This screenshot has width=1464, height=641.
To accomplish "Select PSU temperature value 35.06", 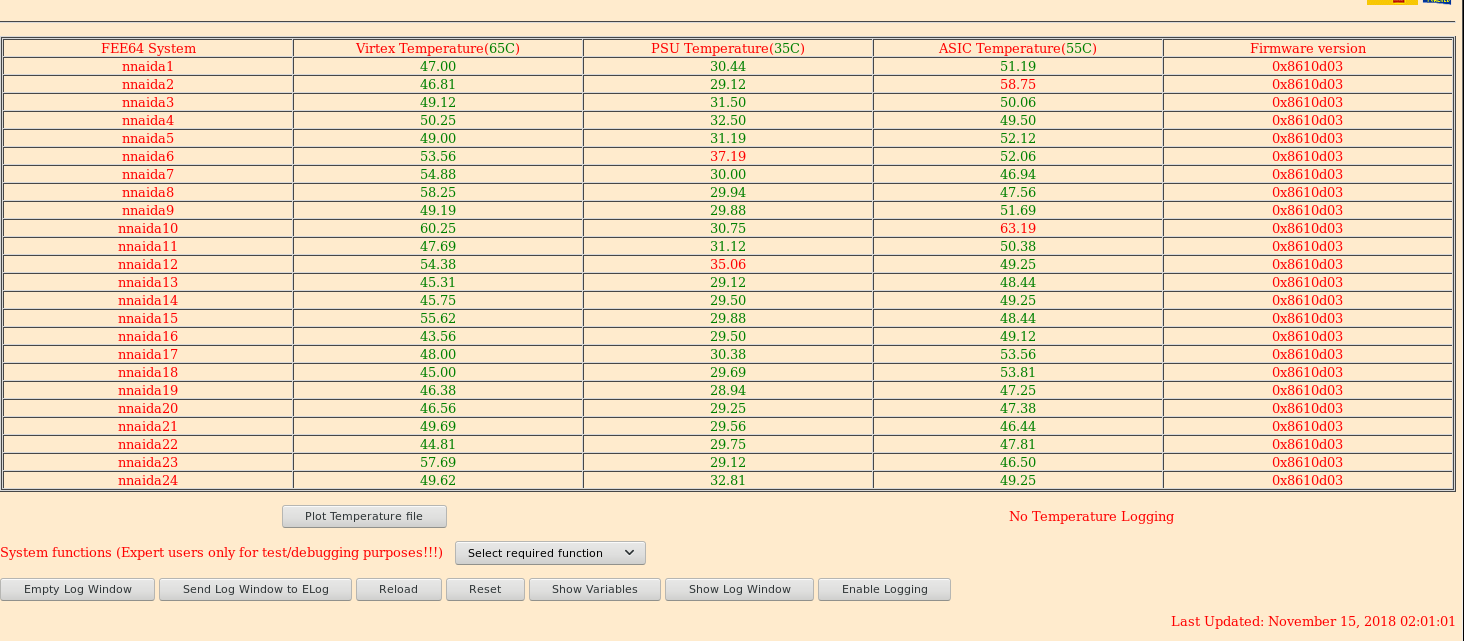I will click(728, 264).
